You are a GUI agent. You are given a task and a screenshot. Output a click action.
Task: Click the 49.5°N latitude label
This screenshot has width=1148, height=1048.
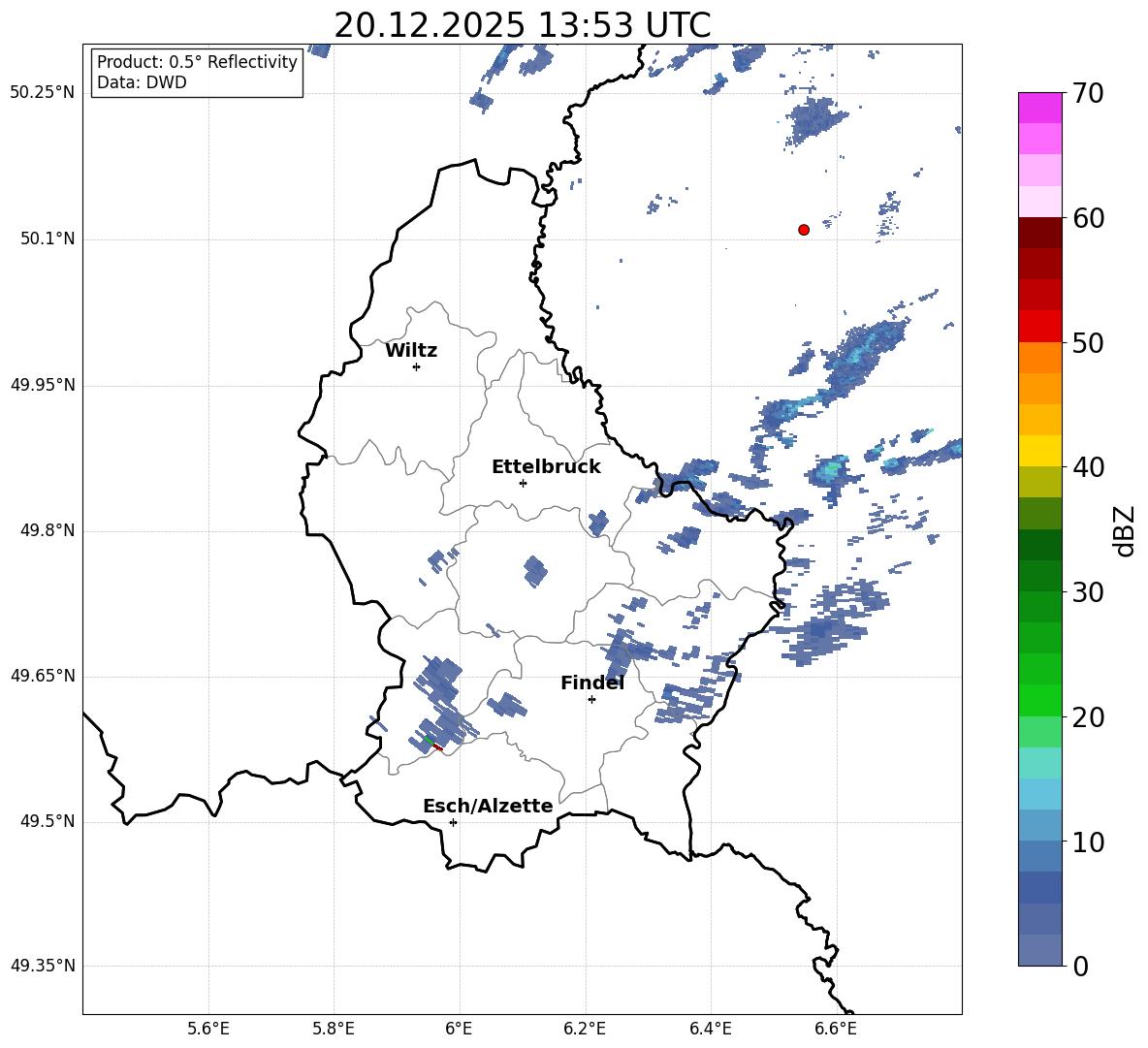click(x=47, y=821)
